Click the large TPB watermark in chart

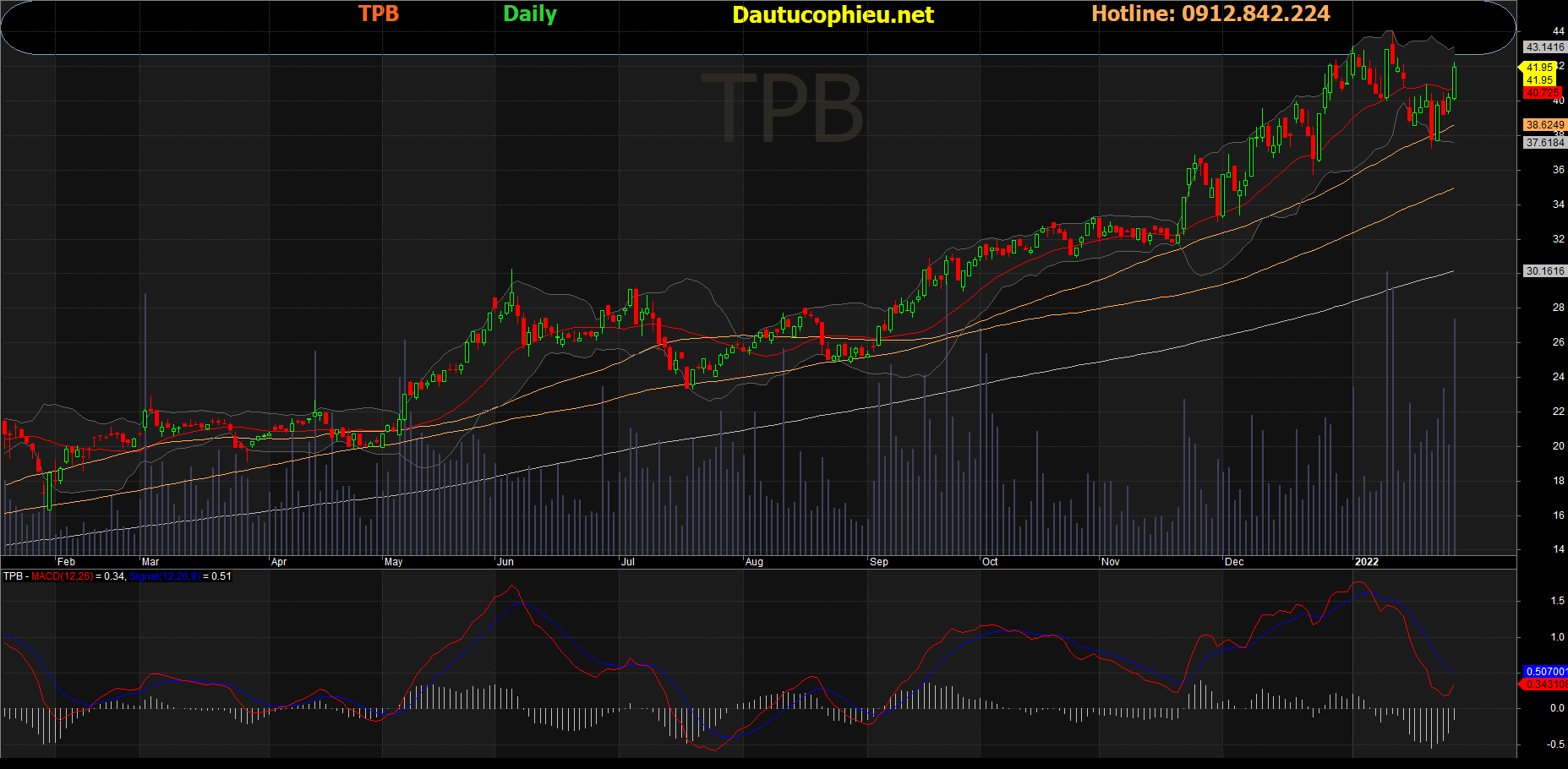(782, 108)
